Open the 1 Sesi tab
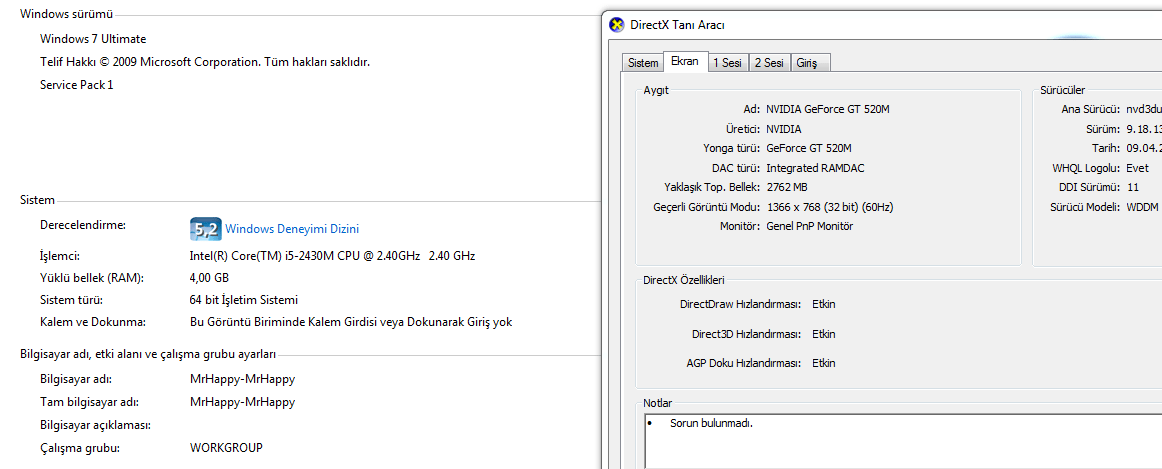This screenshot has height=469, width=1162. pos(727,63)
